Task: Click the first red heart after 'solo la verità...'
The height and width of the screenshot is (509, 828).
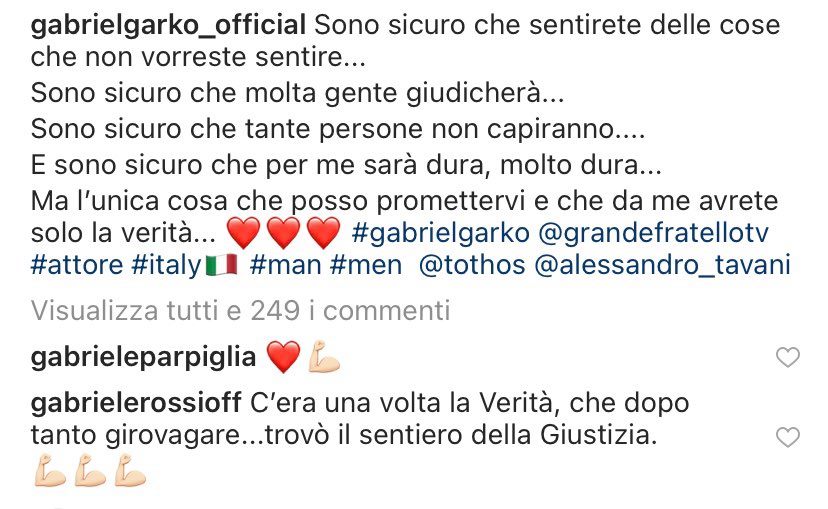Action: point(243,233)
